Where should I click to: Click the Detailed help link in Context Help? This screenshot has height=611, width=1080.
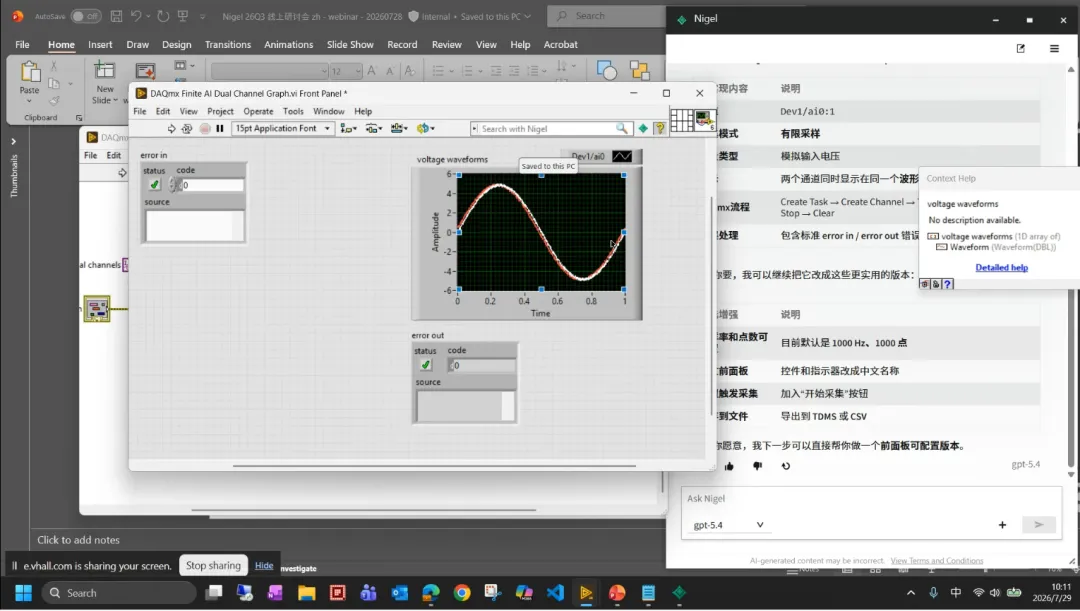click(x=1001, y=268)
